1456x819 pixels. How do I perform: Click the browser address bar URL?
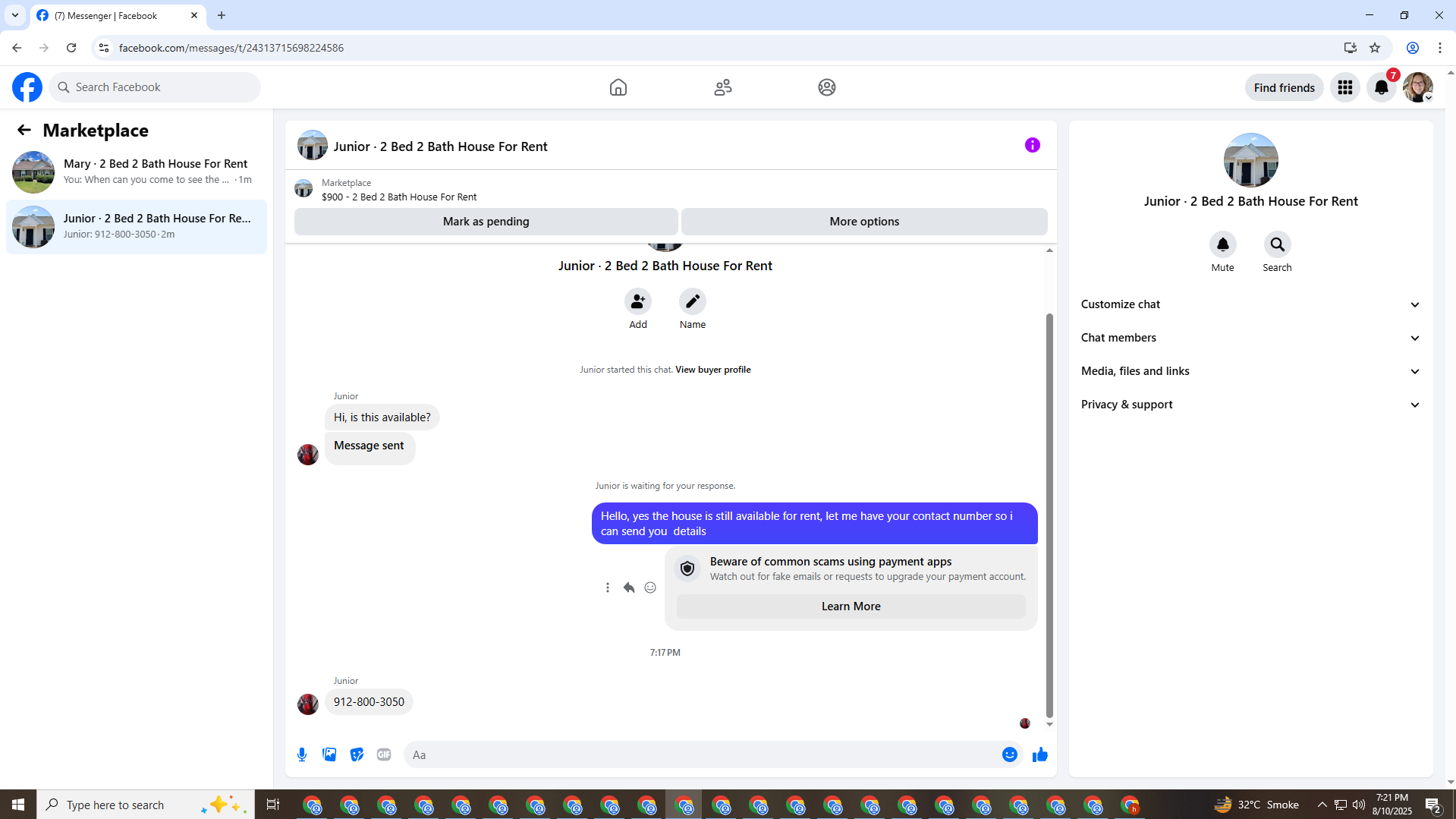(x=231, y=48)
